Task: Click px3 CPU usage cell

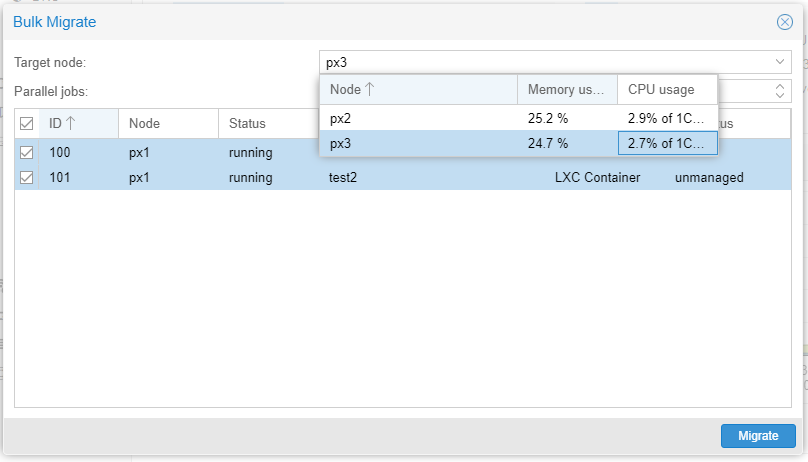Action: [x=667, y=143]
